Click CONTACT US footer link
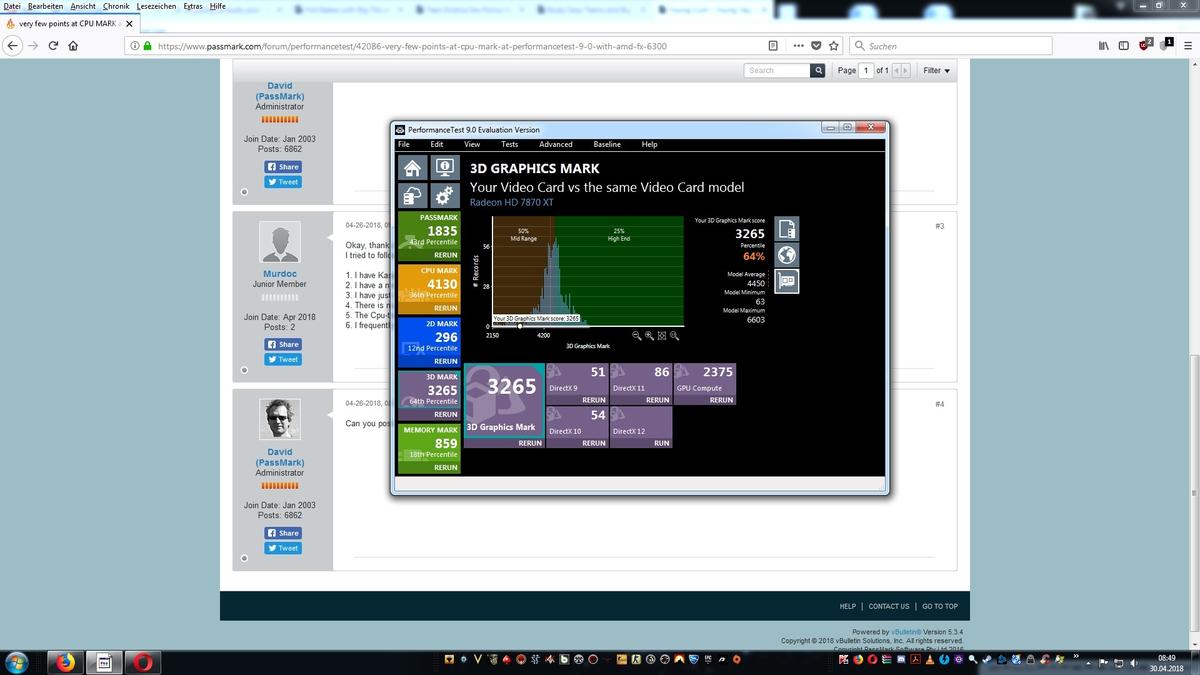 click(889, 606)
